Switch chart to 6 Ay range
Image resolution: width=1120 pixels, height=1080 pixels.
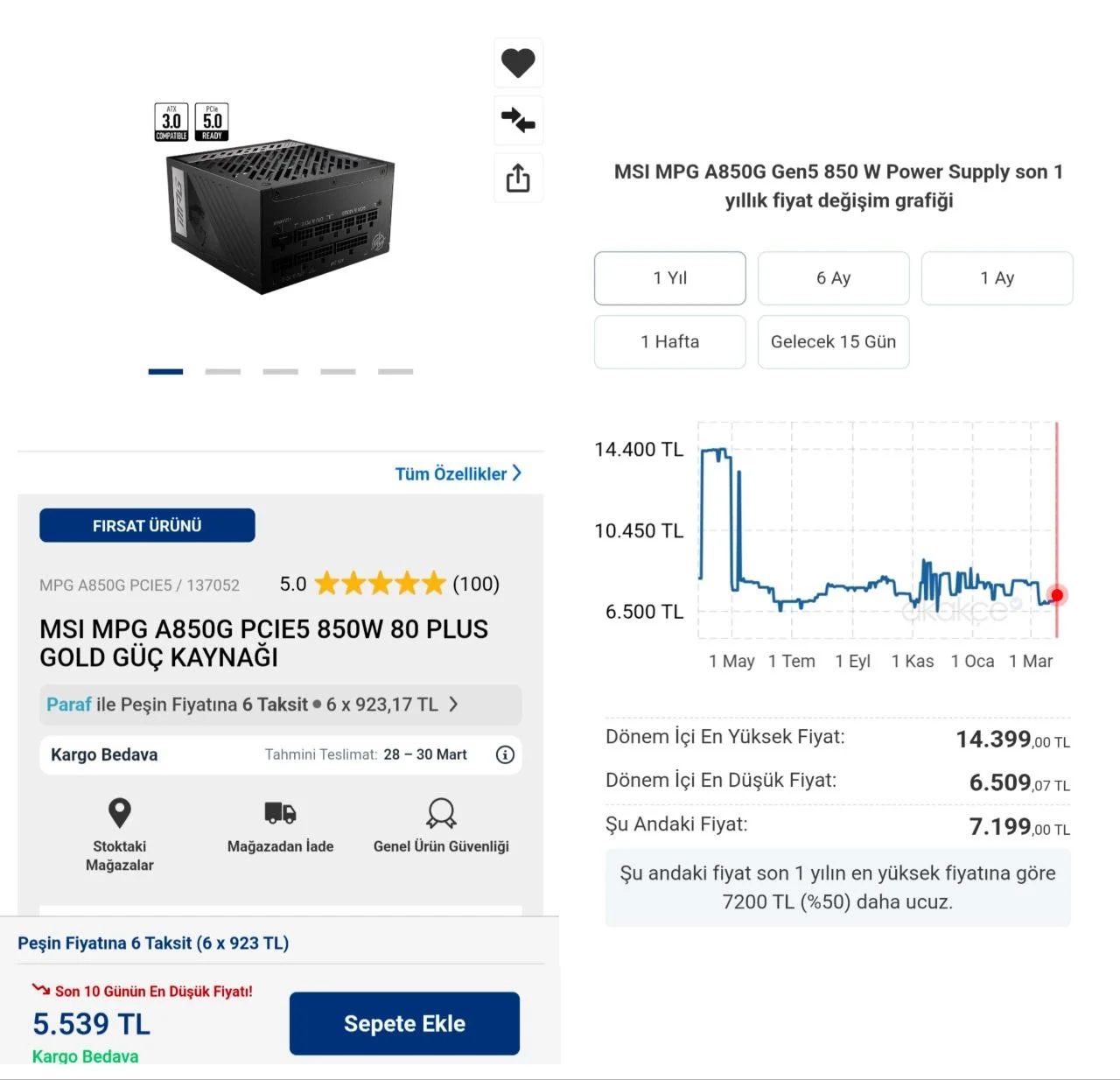point(833,278)
